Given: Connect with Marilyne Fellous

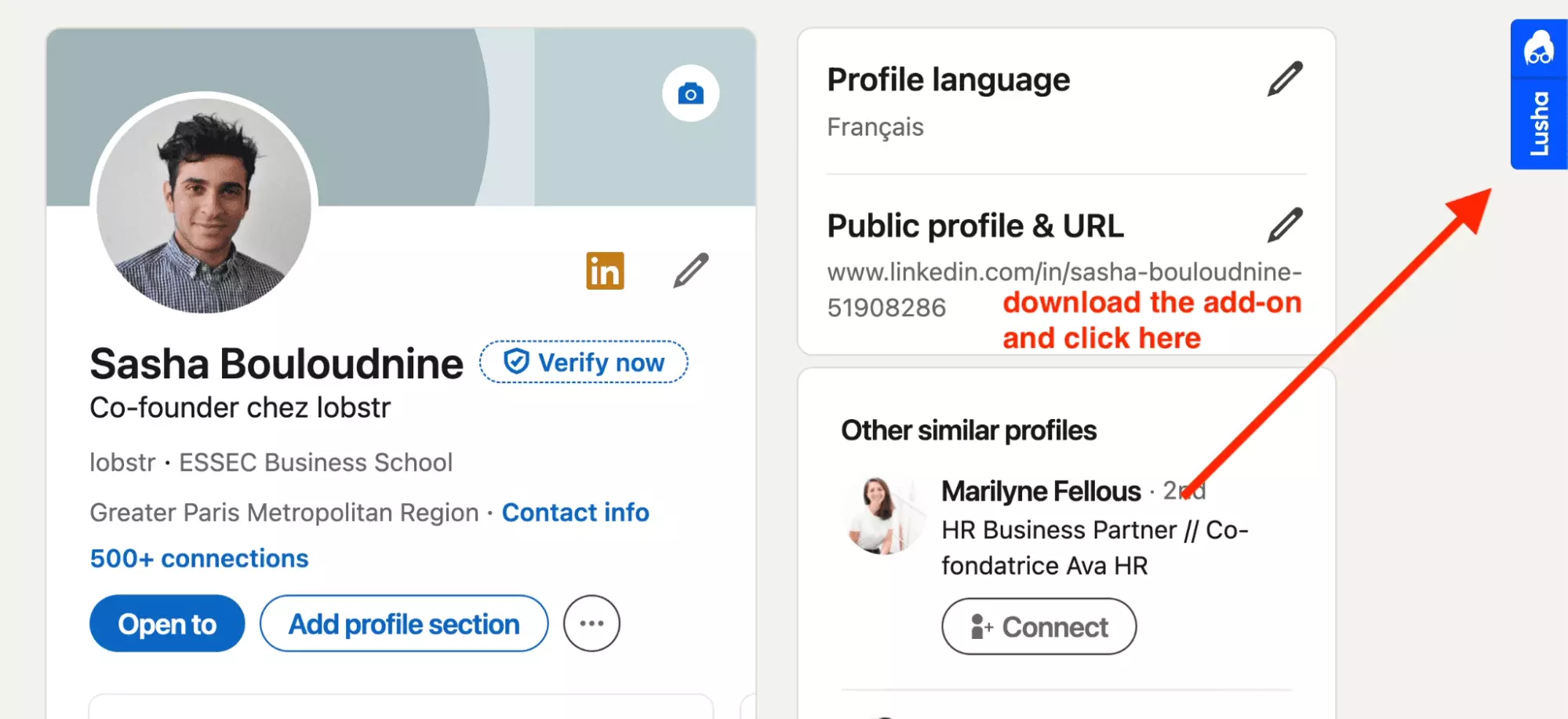Looking at the screenshot, I should (x=1039, y=626).
